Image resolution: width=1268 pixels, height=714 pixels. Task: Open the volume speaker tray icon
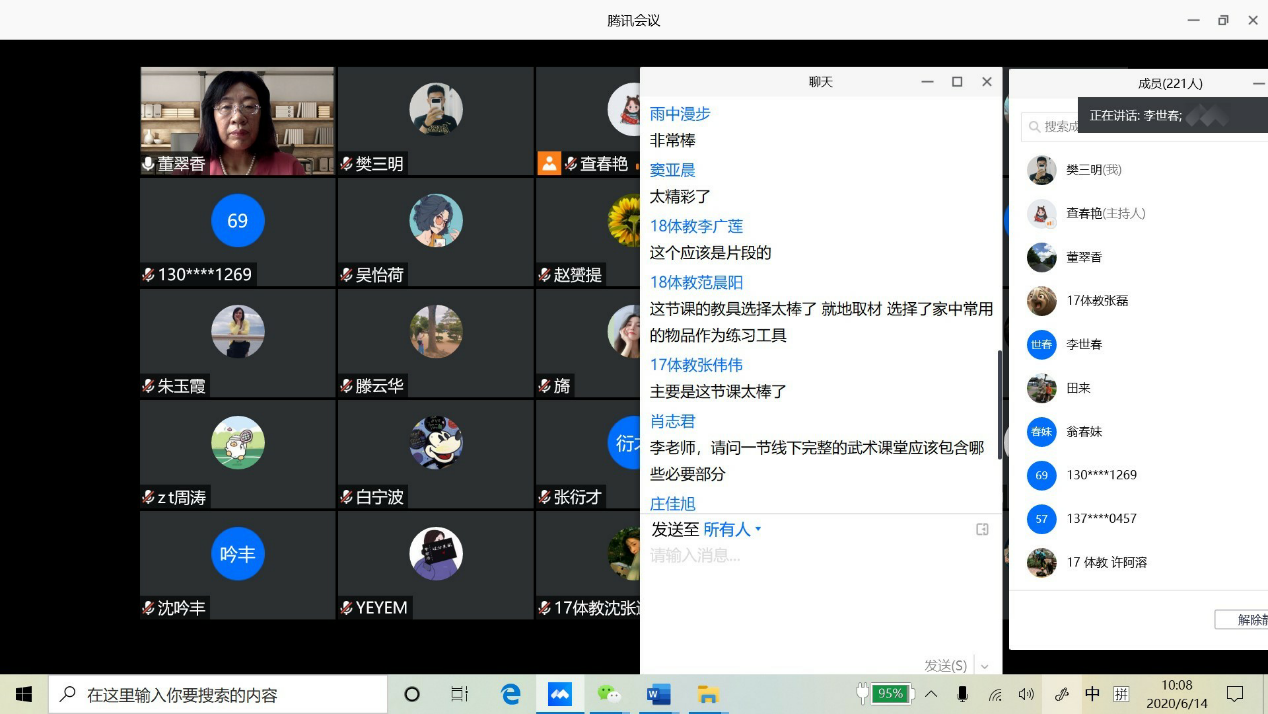(1026, 694)
